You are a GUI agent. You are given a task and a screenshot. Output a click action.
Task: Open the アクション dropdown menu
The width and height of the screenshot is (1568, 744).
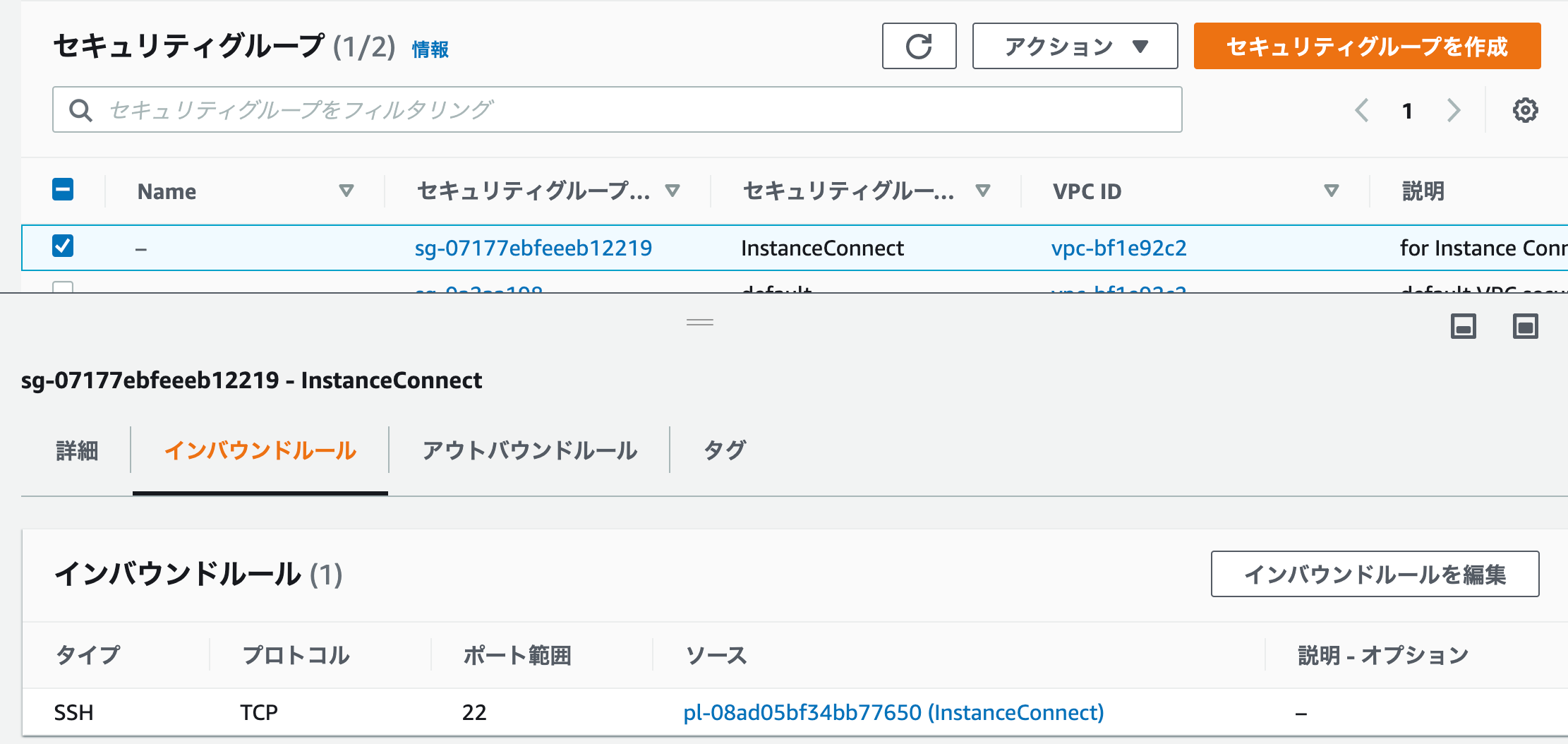(x=1075, y=46)
